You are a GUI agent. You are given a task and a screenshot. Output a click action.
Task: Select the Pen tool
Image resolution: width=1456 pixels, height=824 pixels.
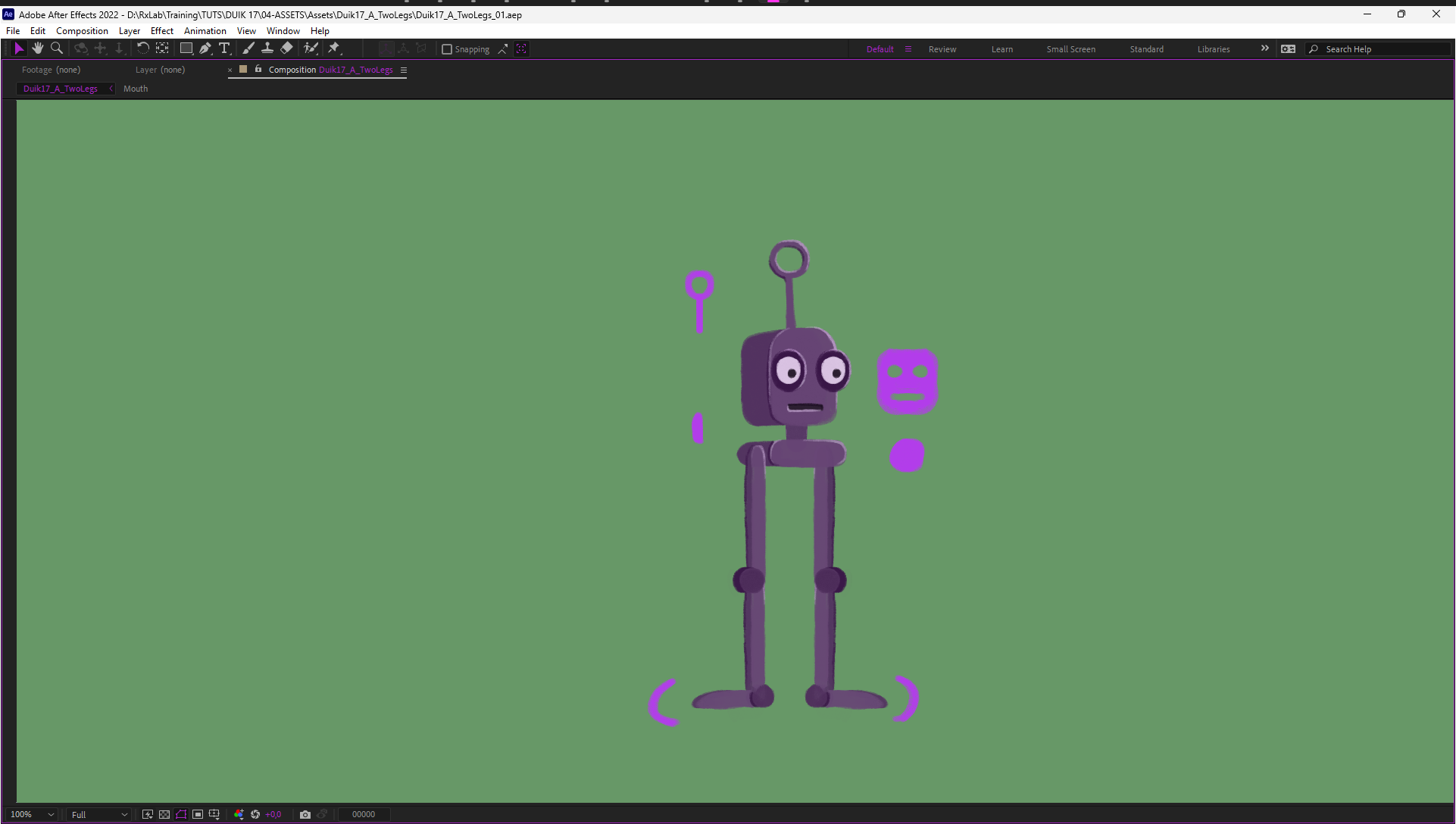(205, 48)
